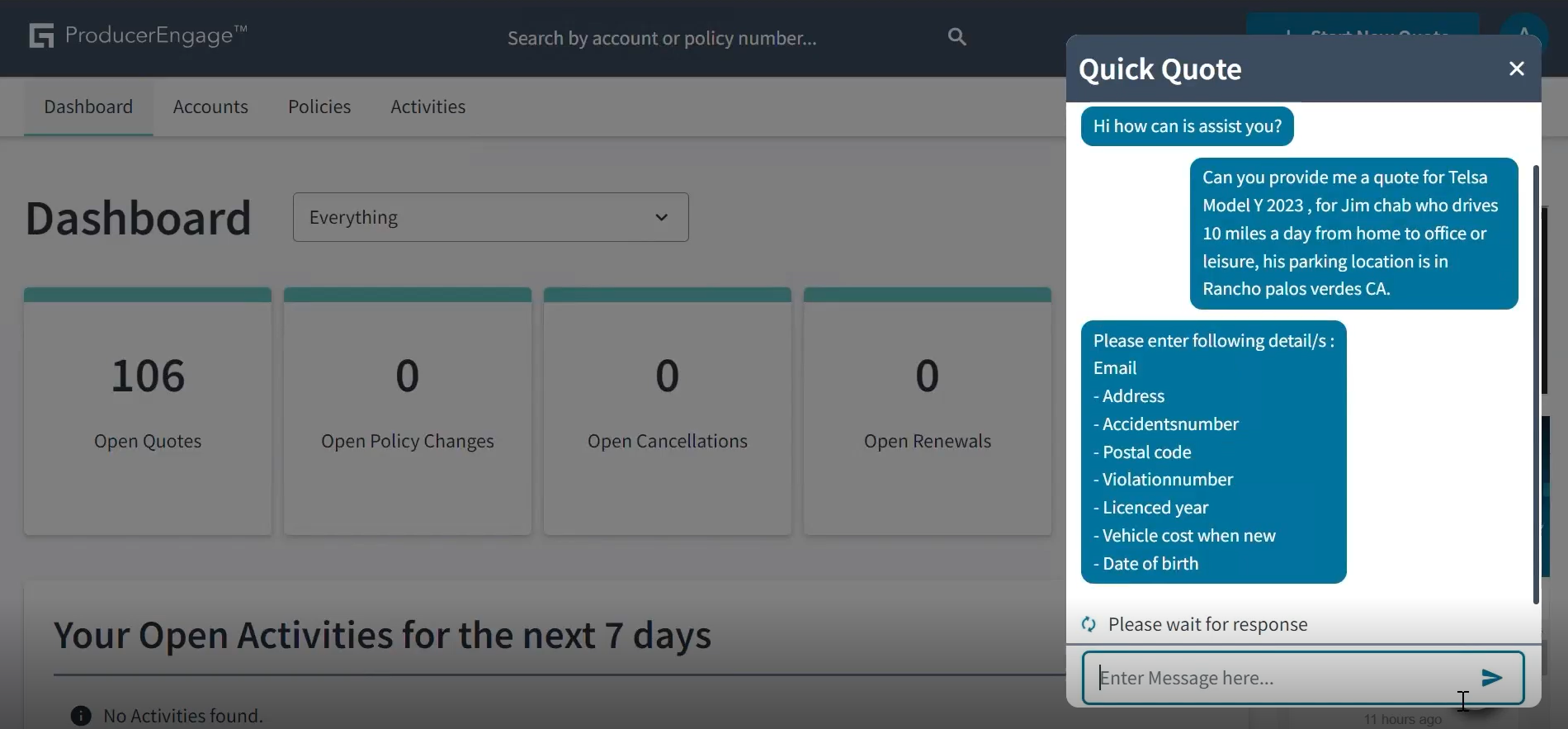
Task: Go to the Policies tab
Action: pos(319,107)
